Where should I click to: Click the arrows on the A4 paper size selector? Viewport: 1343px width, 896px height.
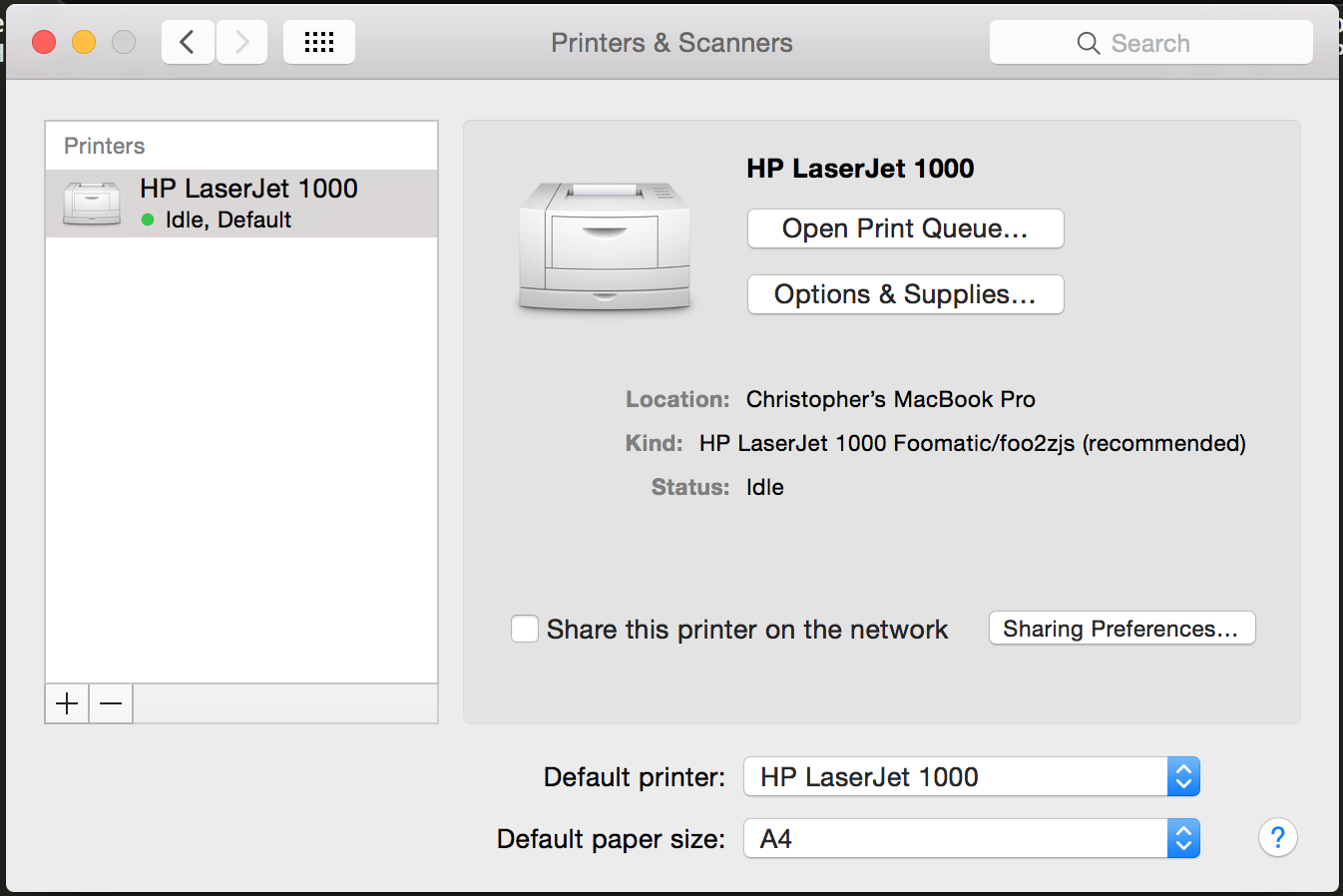point(1183,838)
